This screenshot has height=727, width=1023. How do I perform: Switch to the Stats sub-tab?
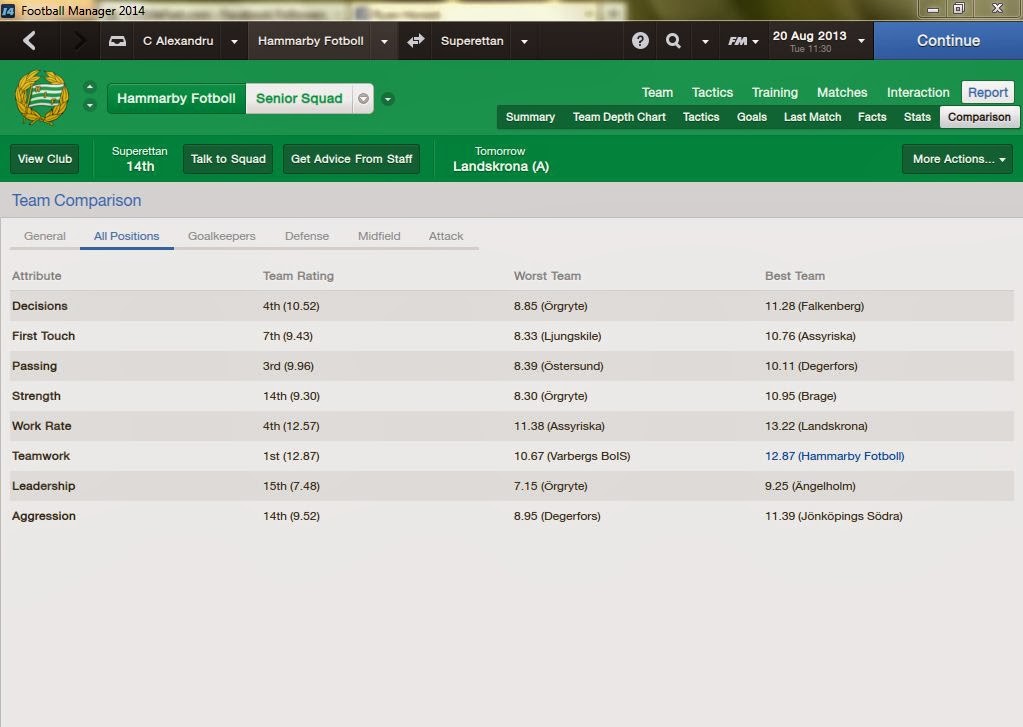tap(917, 117)
